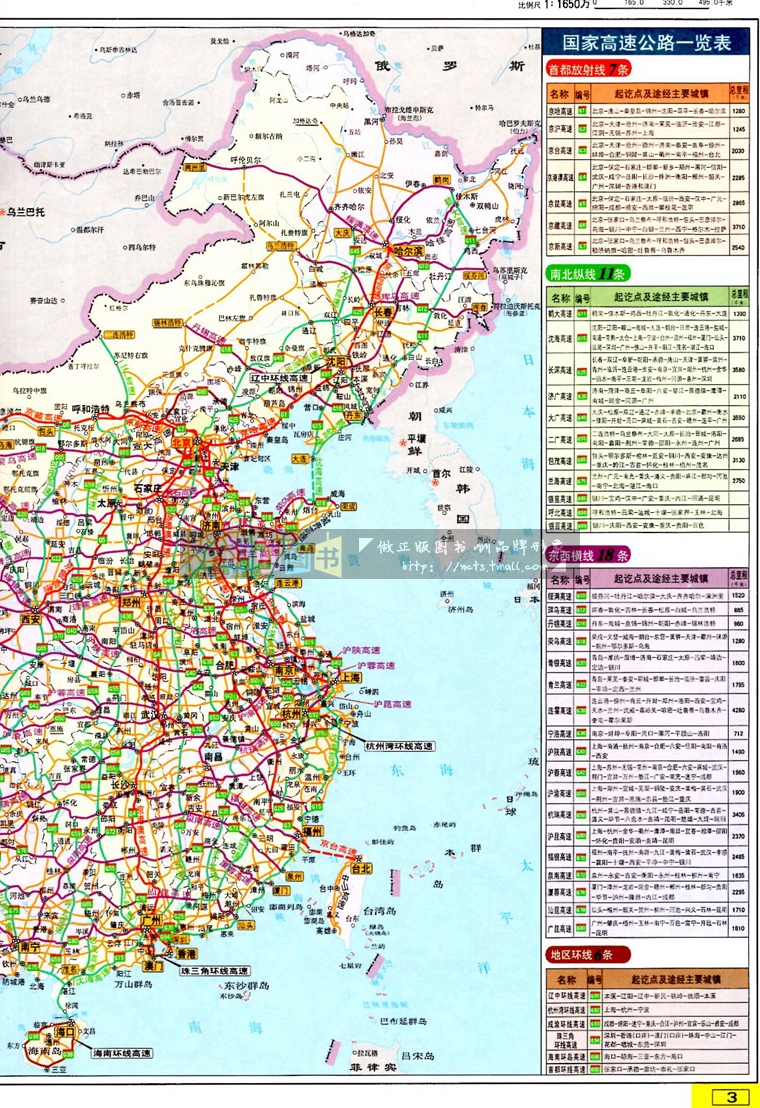
Task: Click the 长深高速 row name in table
Action: [560, 370]
